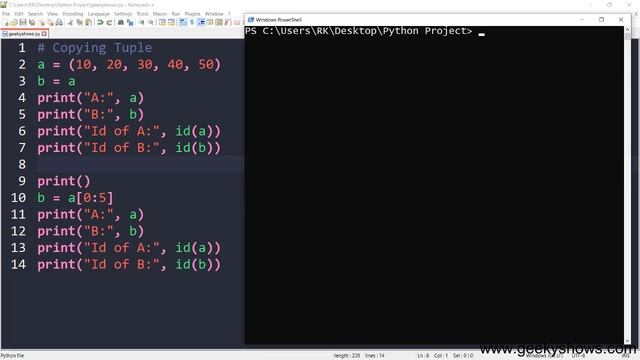Toggle the Indent Guide toolbar icon
Screen dimensions: 640x360
click(202, 22)
